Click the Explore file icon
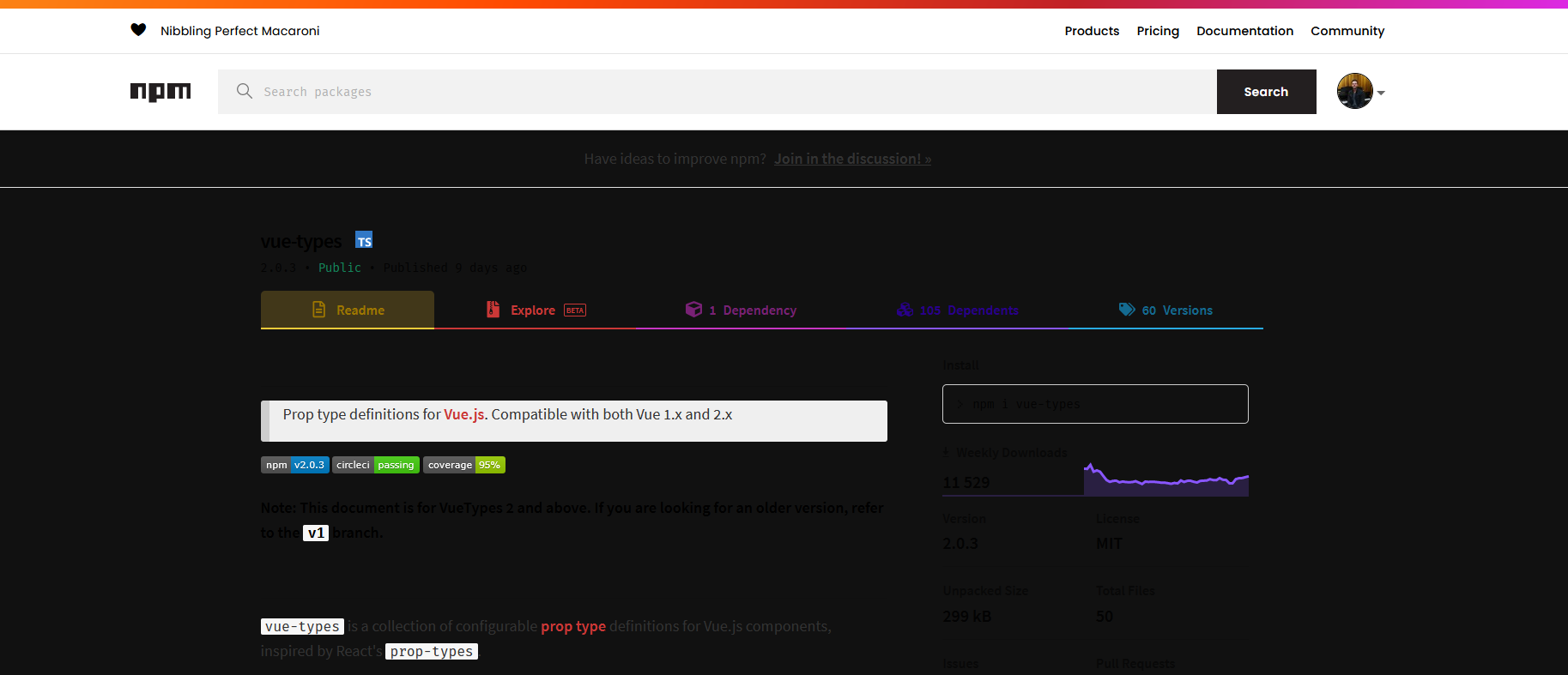The height and width of the screenshot is (675, 1568). coord(493,310)
